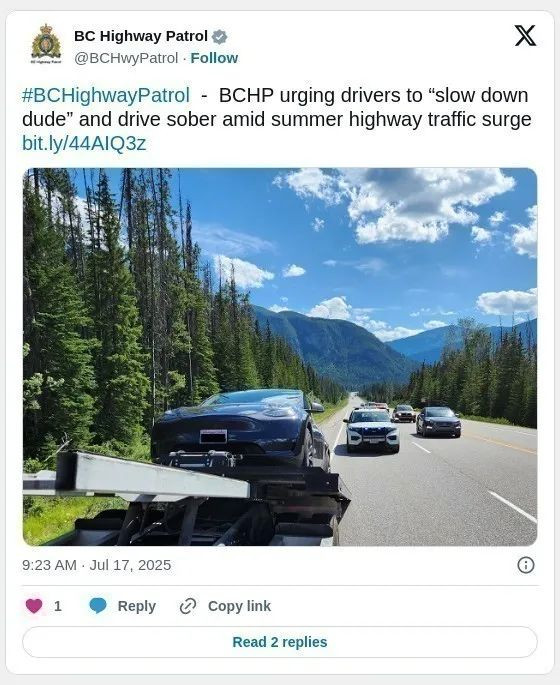Image resolution: width=560 pixels, height=685 pixels.
Task: Like the tweet with the heart icon
Action: [x=34, y=606]
